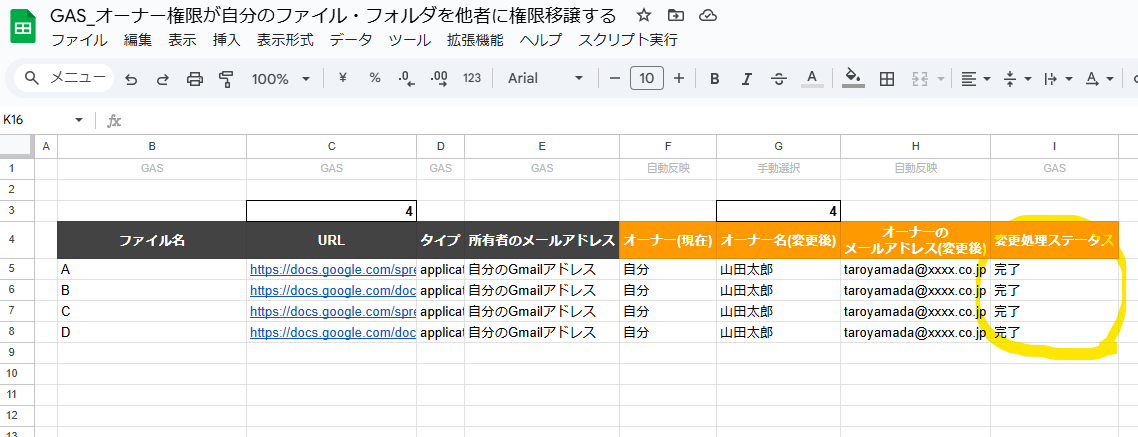Open the 挿入 menu
Viewport: 1138px width, 437px height.
(226, 41)
